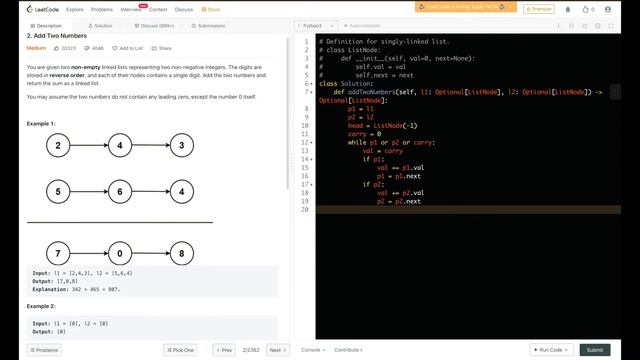This screenshot has height=360, width=640.
Task: Open Interview in top navigation
Action: (131, 9)
